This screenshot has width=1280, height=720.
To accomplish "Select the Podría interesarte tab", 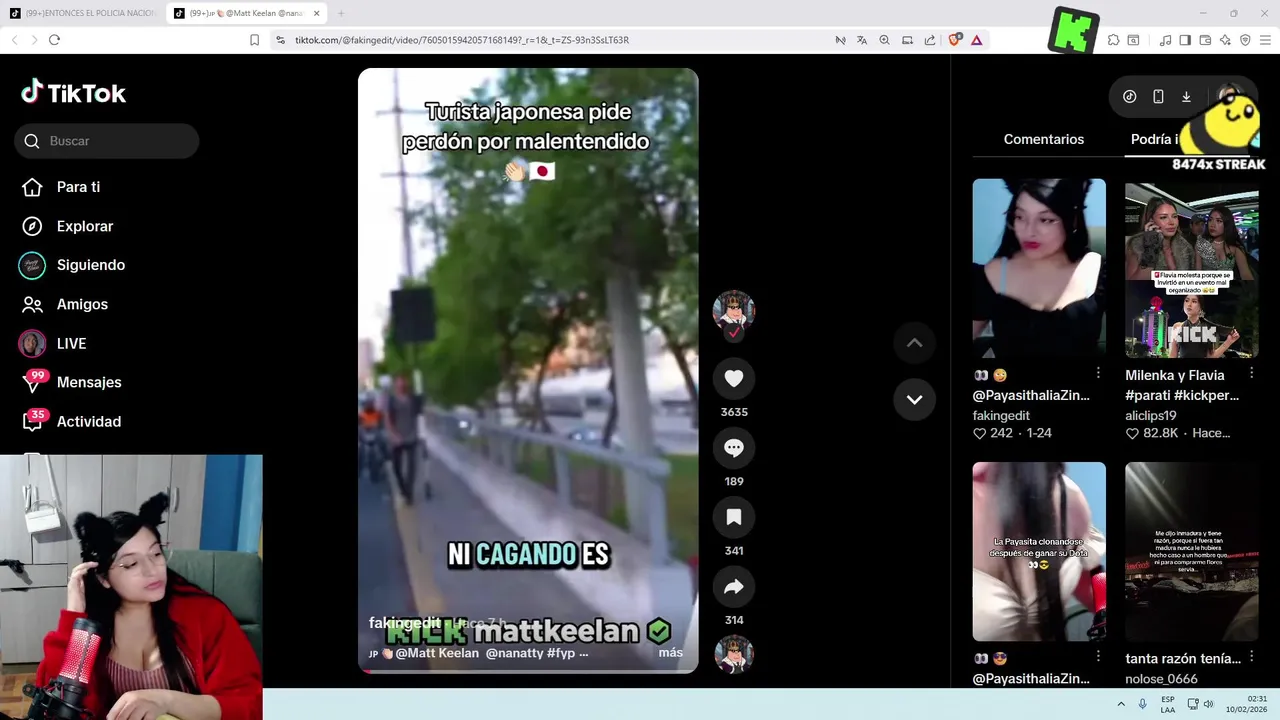I will pyautogui.click(x=1156, y=139).
